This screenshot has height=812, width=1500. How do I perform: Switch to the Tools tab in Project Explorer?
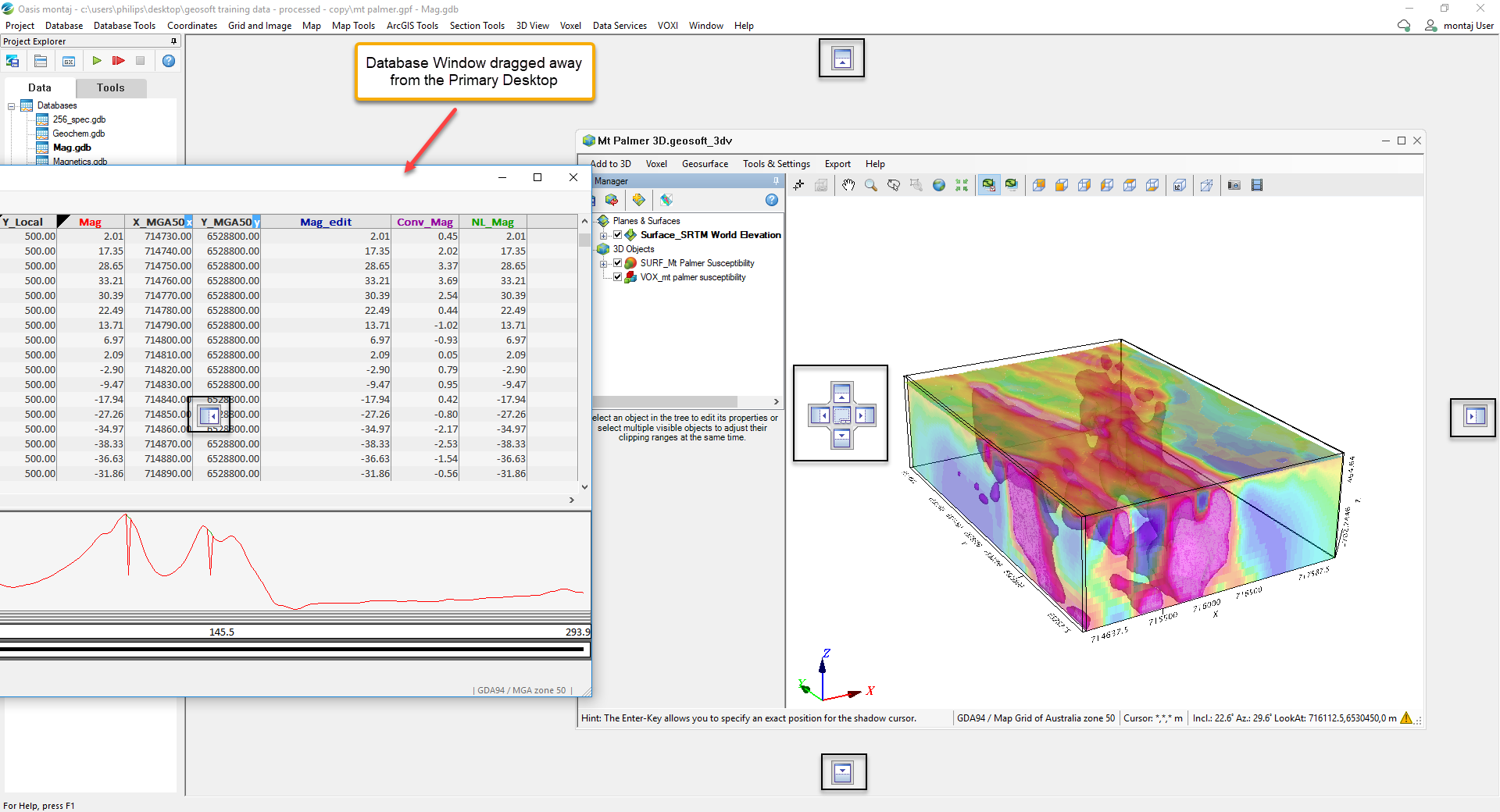[110, 88]
